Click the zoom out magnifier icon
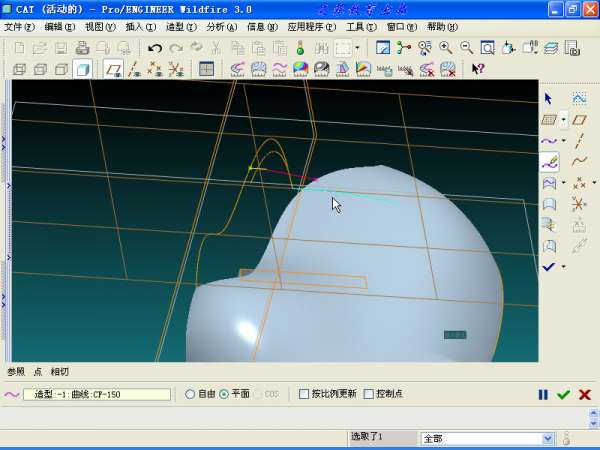 (x=466, y=48)
